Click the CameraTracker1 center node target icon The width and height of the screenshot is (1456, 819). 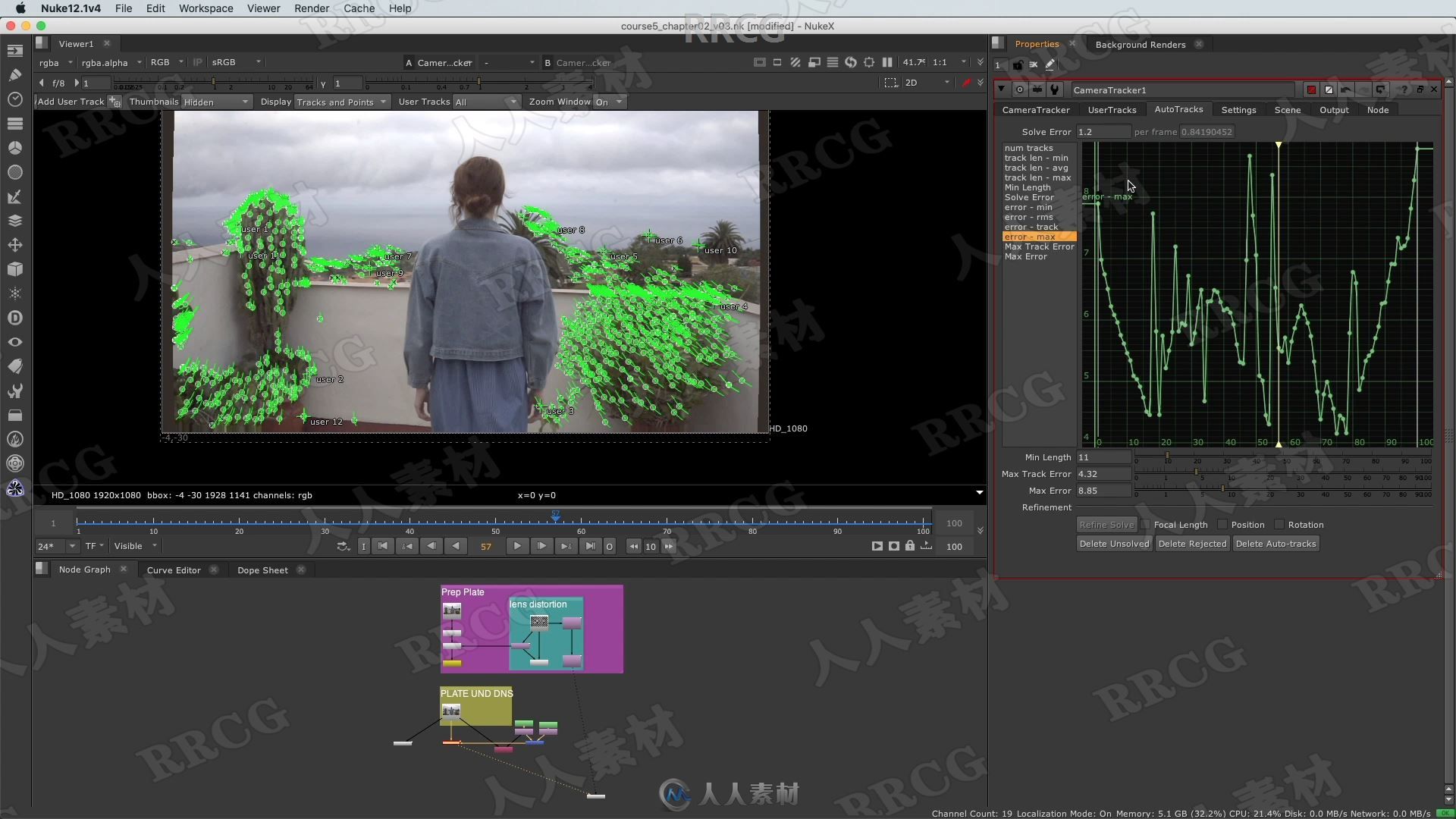(x=1020, y=89)
